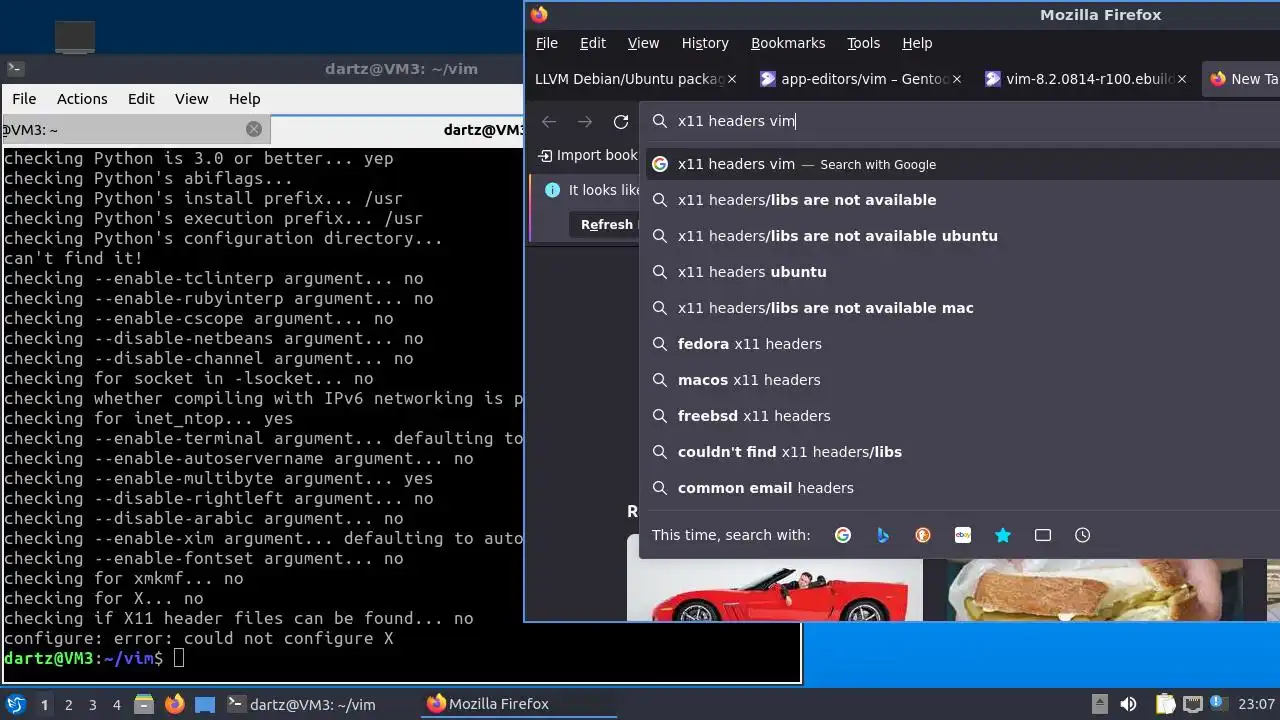Image resolution: width=1280 pixels, height=720 pixels.
Task: Open the terminal window menu icon
Action: tap(14, 69)
